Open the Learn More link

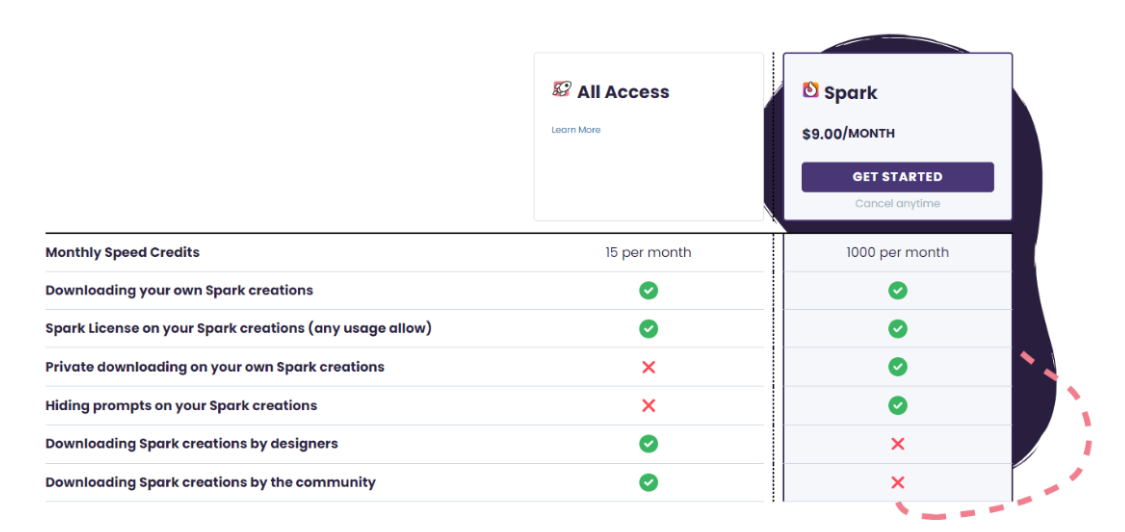576,130
